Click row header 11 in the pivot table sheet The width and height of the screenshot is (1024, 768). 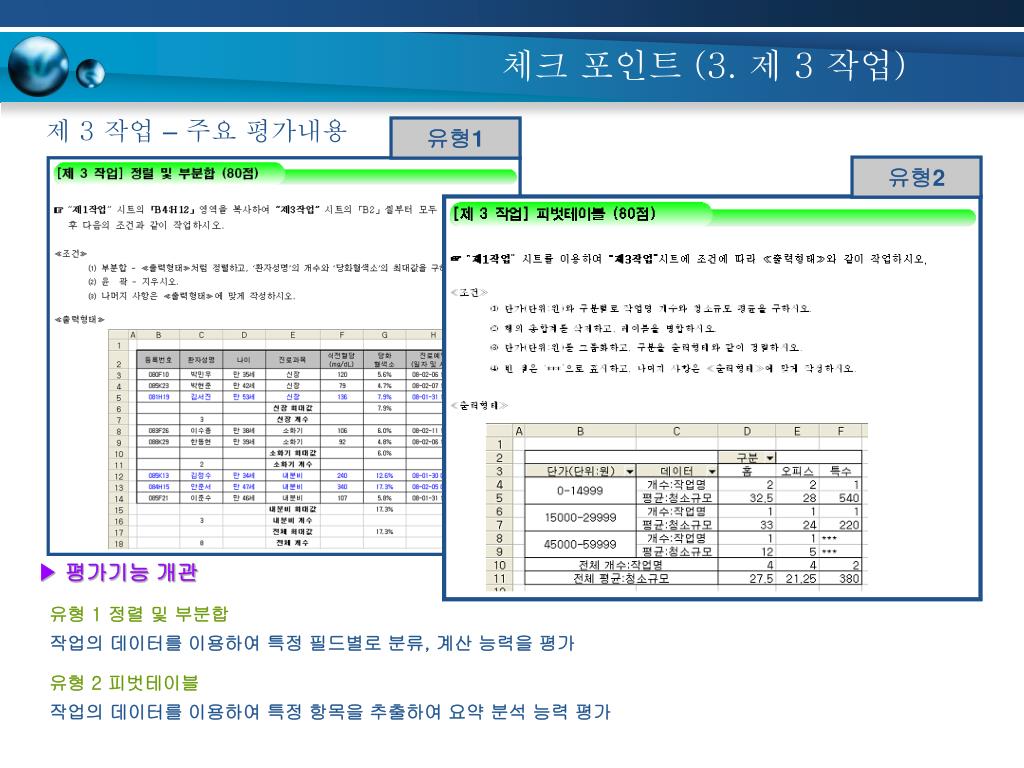point(500,579)
